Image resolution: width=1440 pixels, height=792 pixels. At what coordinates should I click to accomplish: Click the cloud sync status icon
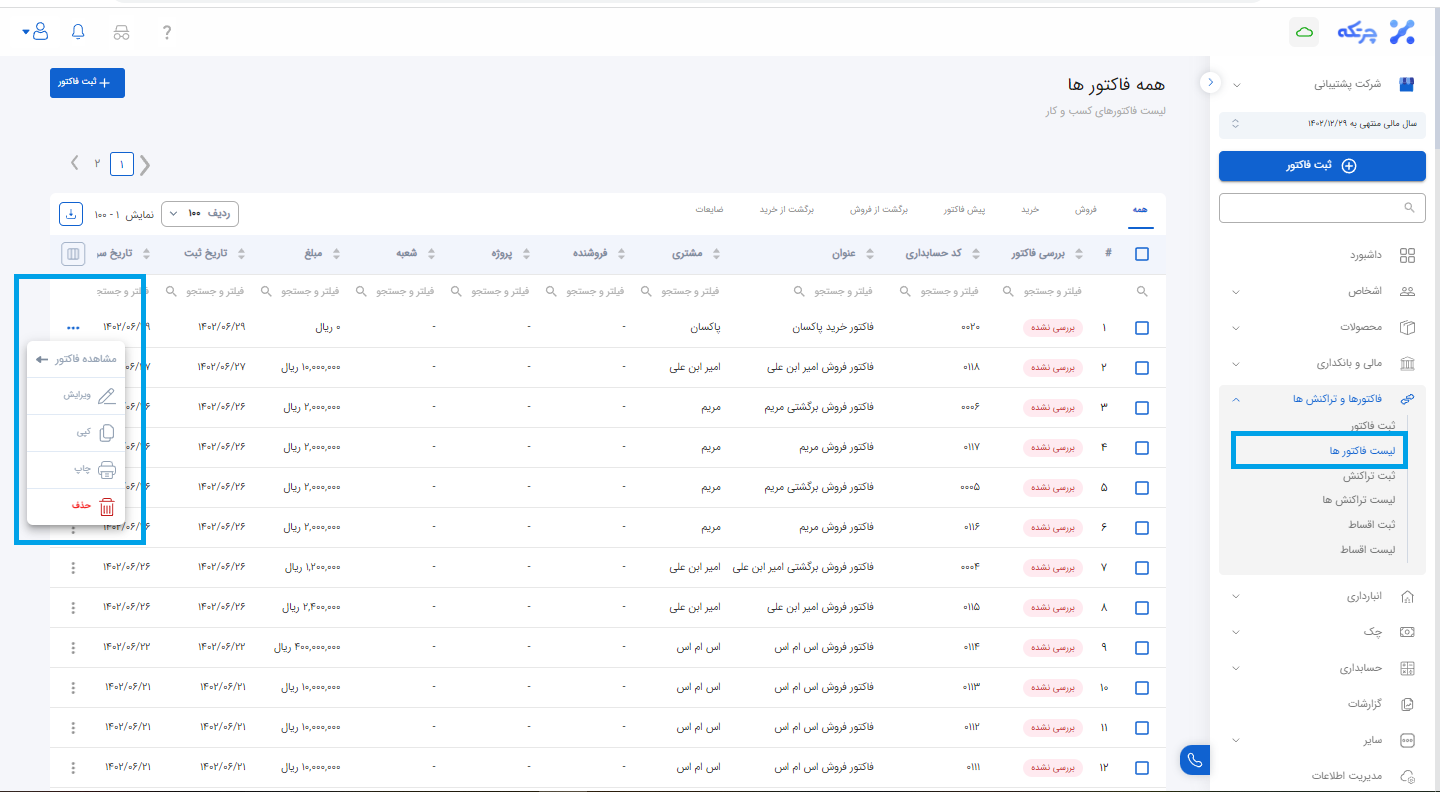tap(1304, 32)
